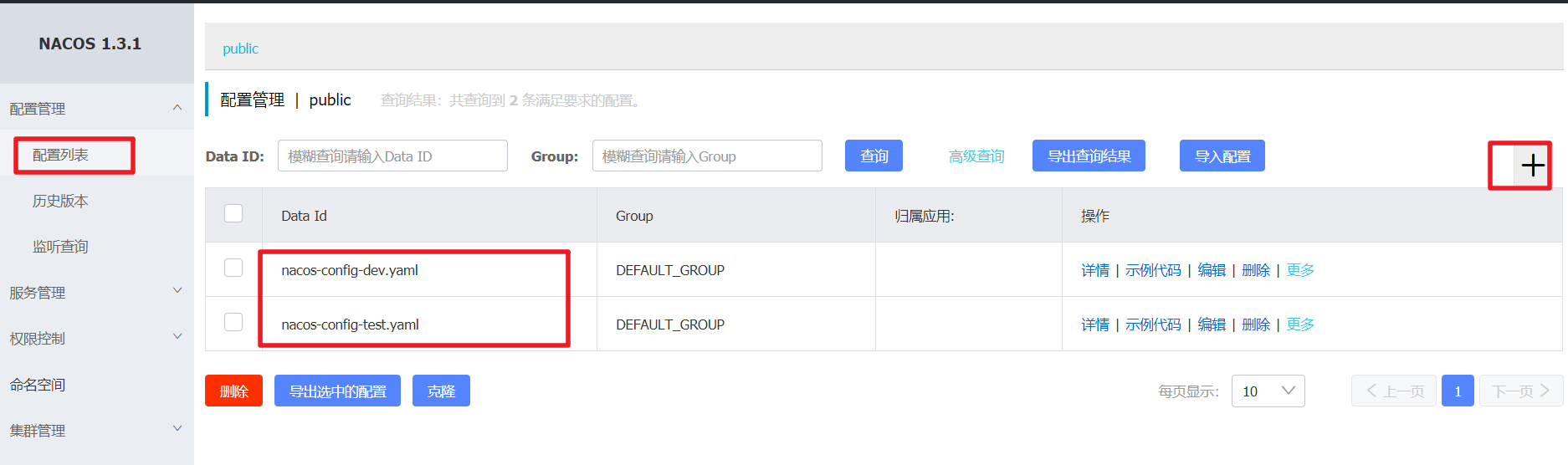
Task: Select the 服务管理 menu label
Action: (x=37, y=293)
